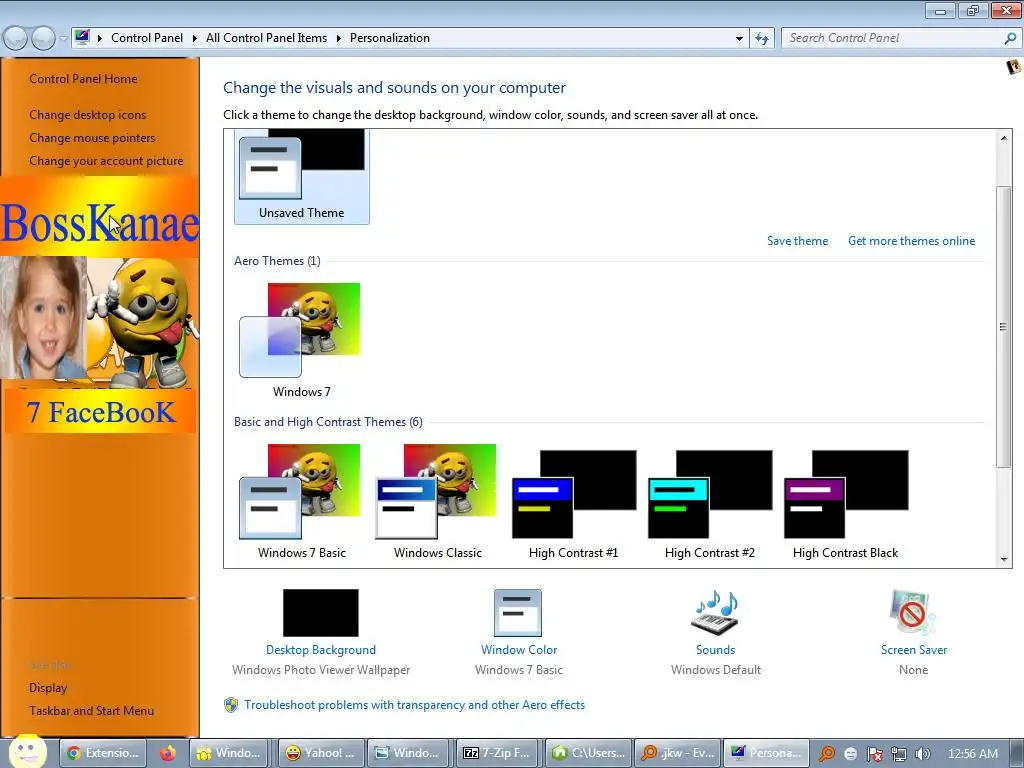This screenshot has width=1024, height=768.
Task: Click the search magnifier icon
Action: [1010, 39]
